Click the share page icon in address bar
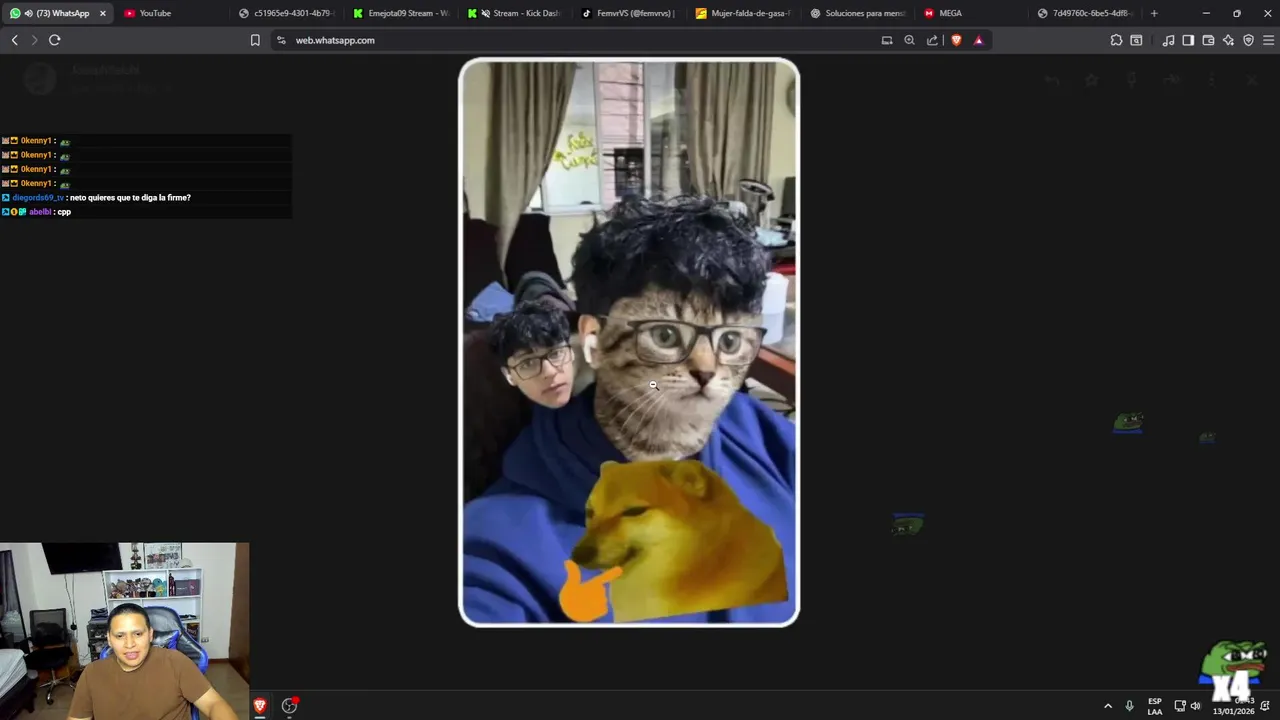This screenshot has height=720, width=1280. pyautogui.click(x=932, y=40)
